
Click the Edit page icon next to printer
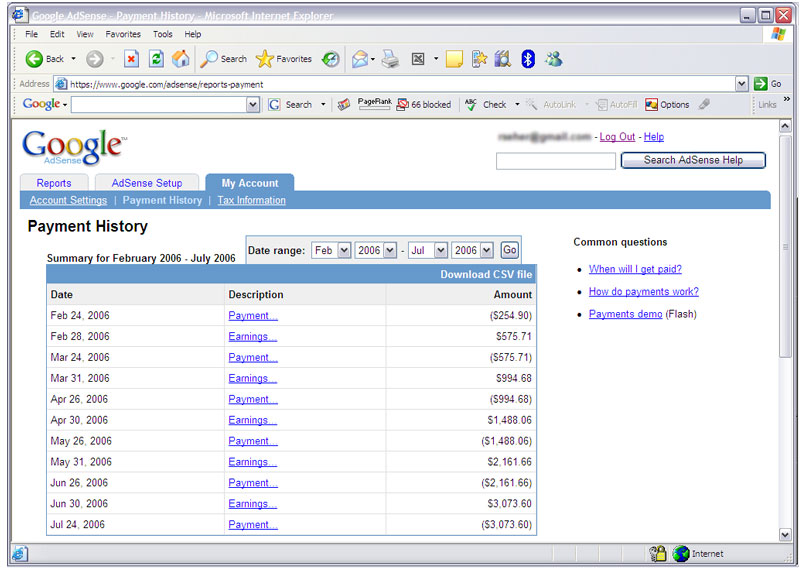click(418, 59)
